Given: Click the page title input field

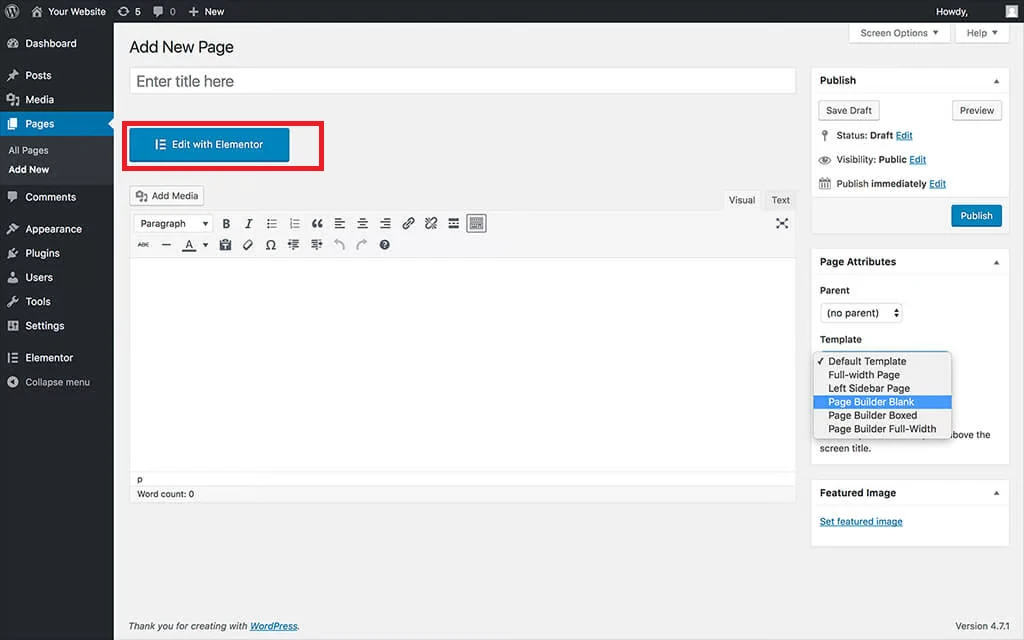Looking at the screenshot, I should click(x=462, y=81).
